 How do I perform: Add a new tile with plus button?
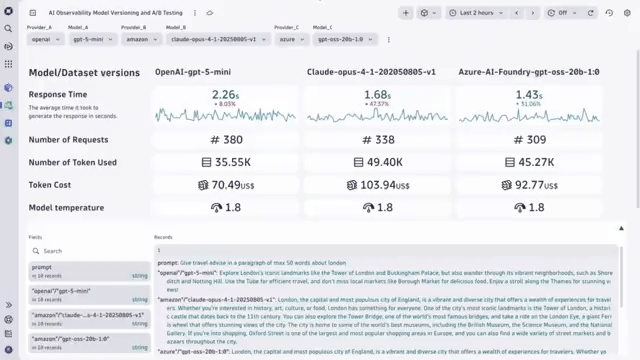[406, 13]
